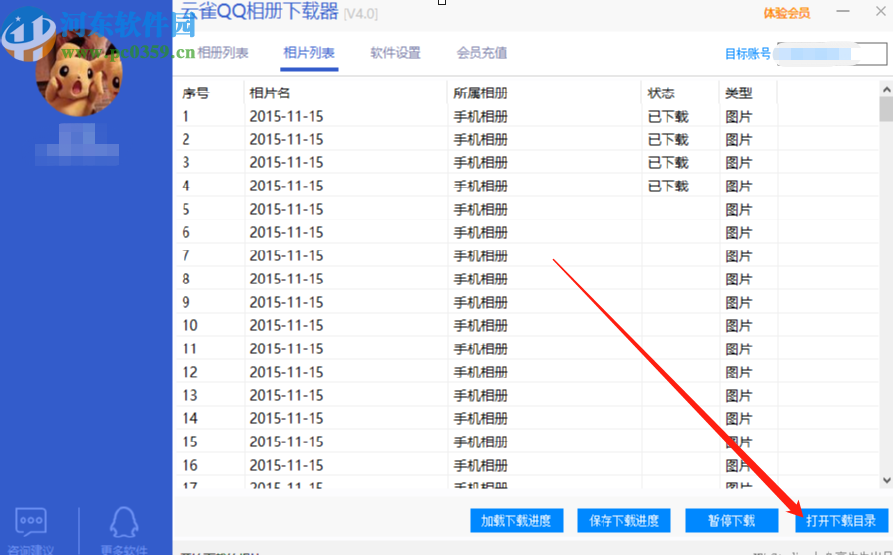Select 图片 type cell in row 14

pos(739,419)
